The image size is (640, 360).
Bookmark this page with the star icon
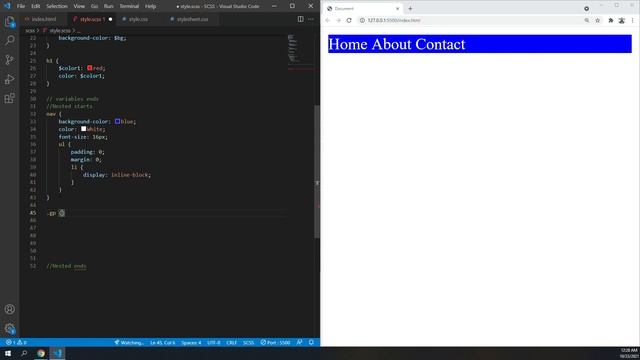point(598,20)
